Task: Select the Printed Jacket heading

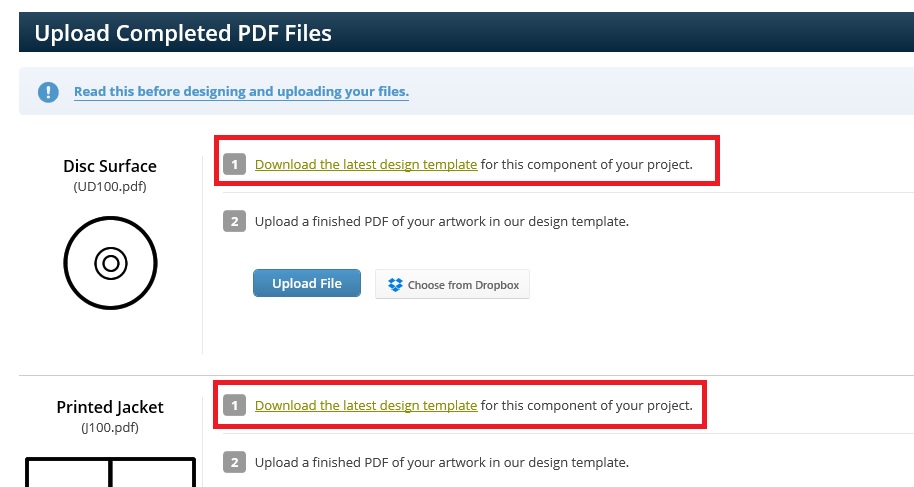Action: coord(110,407)
